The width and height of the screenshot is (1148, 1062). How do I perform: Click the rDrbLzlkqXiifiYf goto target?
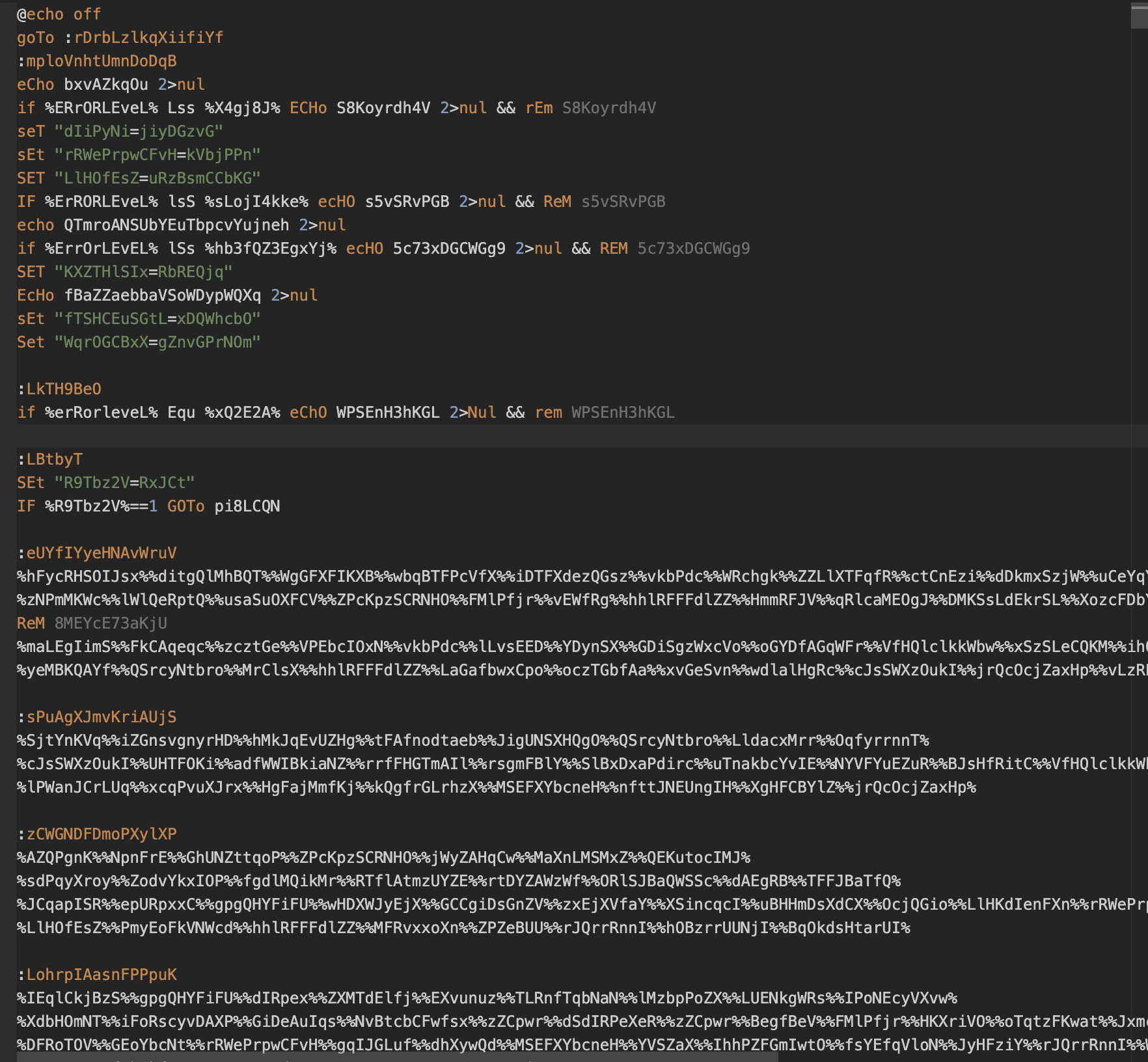pyautogui.click(x=148, y=38)
